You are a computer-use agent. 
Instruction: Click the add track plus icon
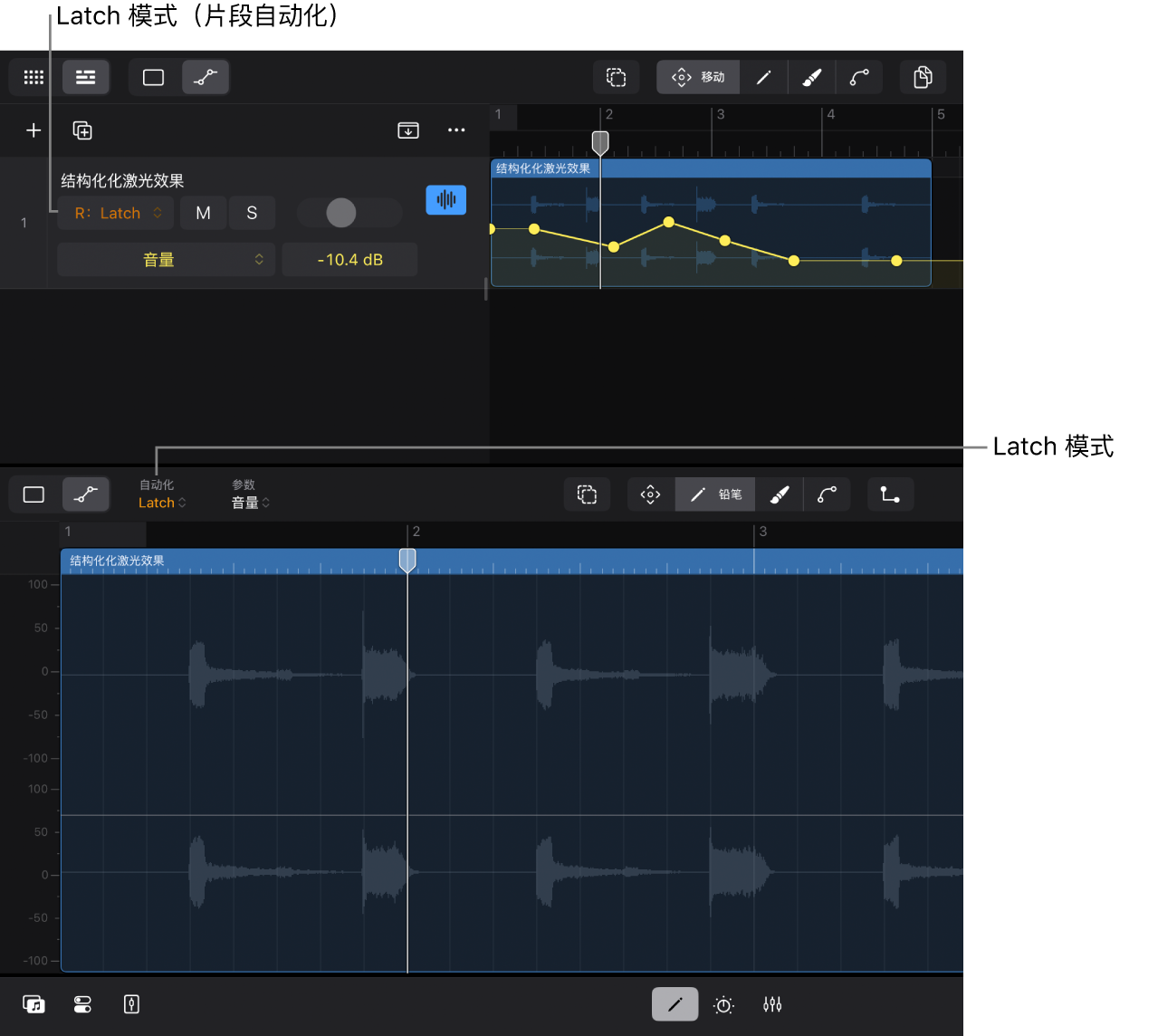pos(33,131)
